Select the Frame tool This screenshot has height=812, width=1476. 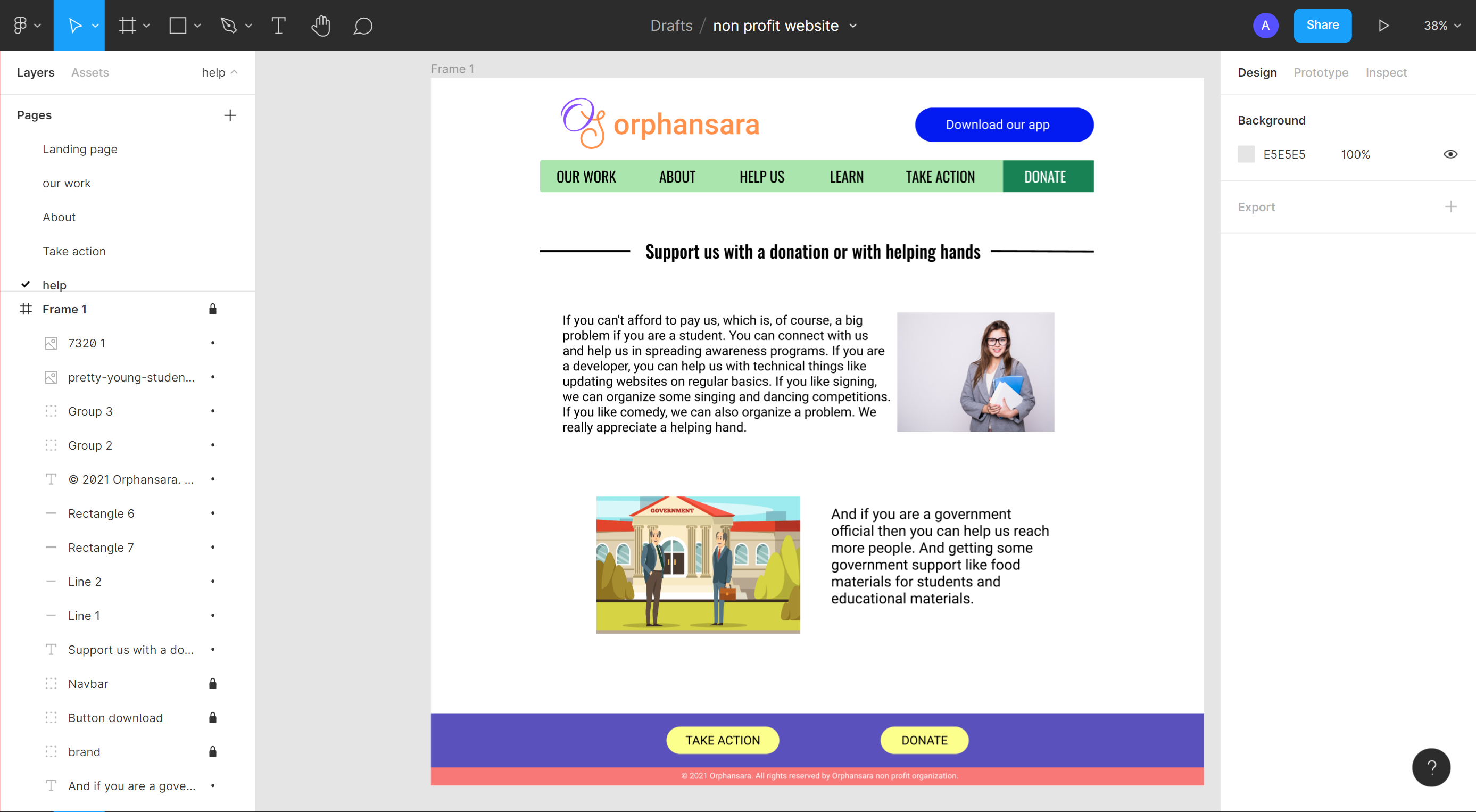click(x=128, y=25)
